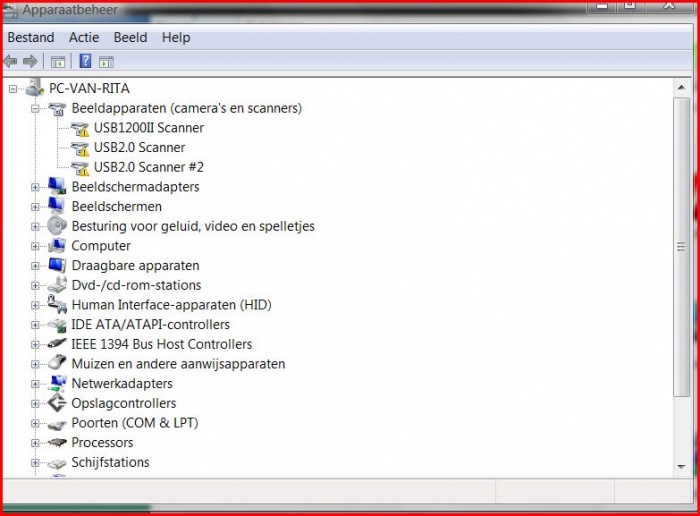Click the Computer category icon
This screenshot has width=700, height=516.
point(57,246)
